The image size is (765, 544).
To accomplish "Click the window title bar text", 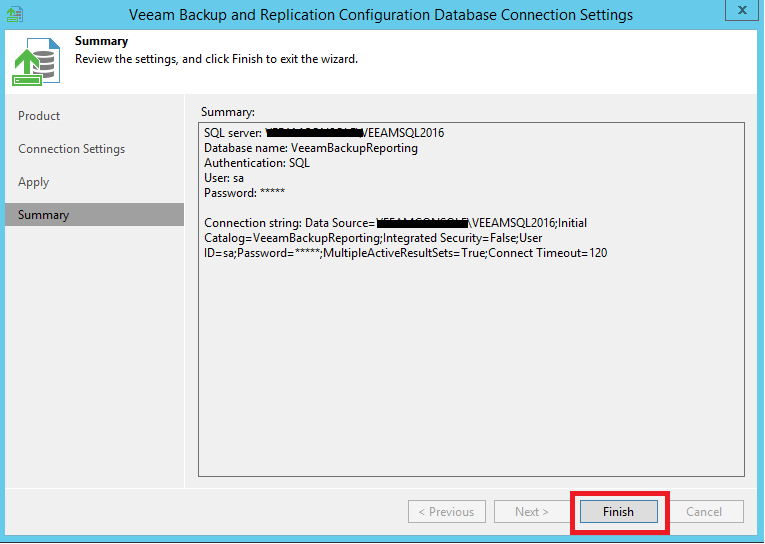I will (x=381, y=15).
